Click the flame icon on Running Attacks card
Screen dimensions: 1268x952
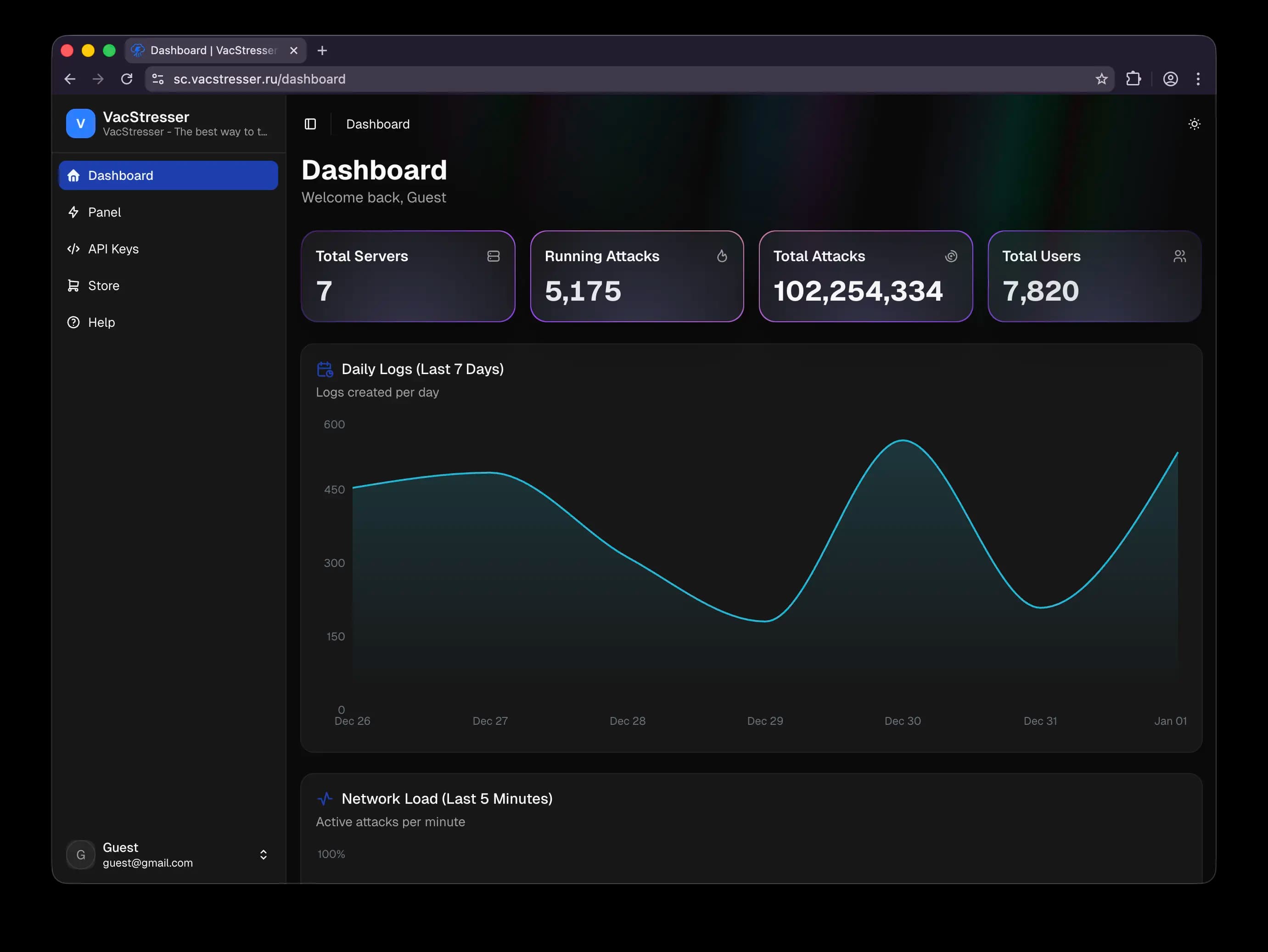tap(722, 256)
